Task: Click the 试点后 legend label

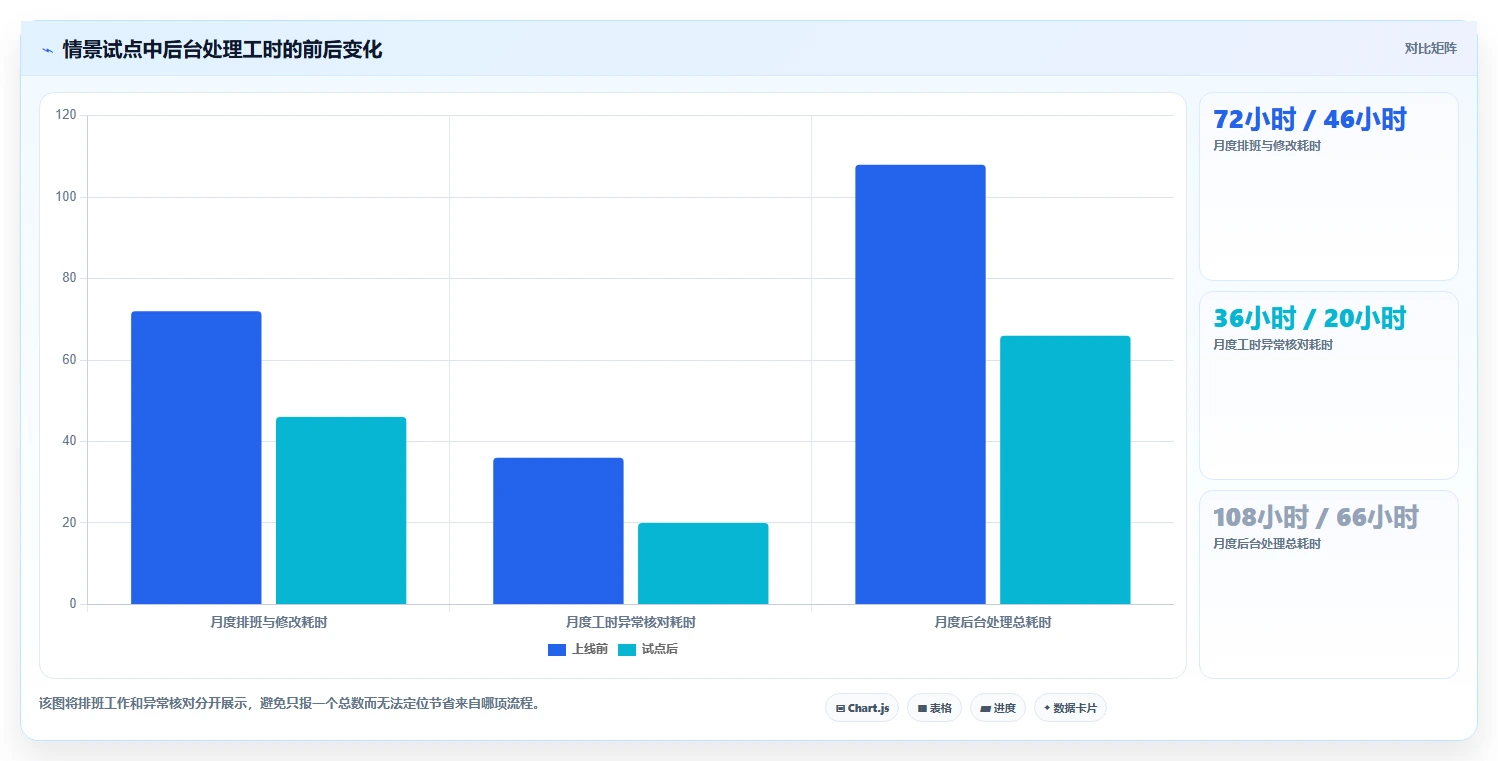Action: click(x=660, y=650)
